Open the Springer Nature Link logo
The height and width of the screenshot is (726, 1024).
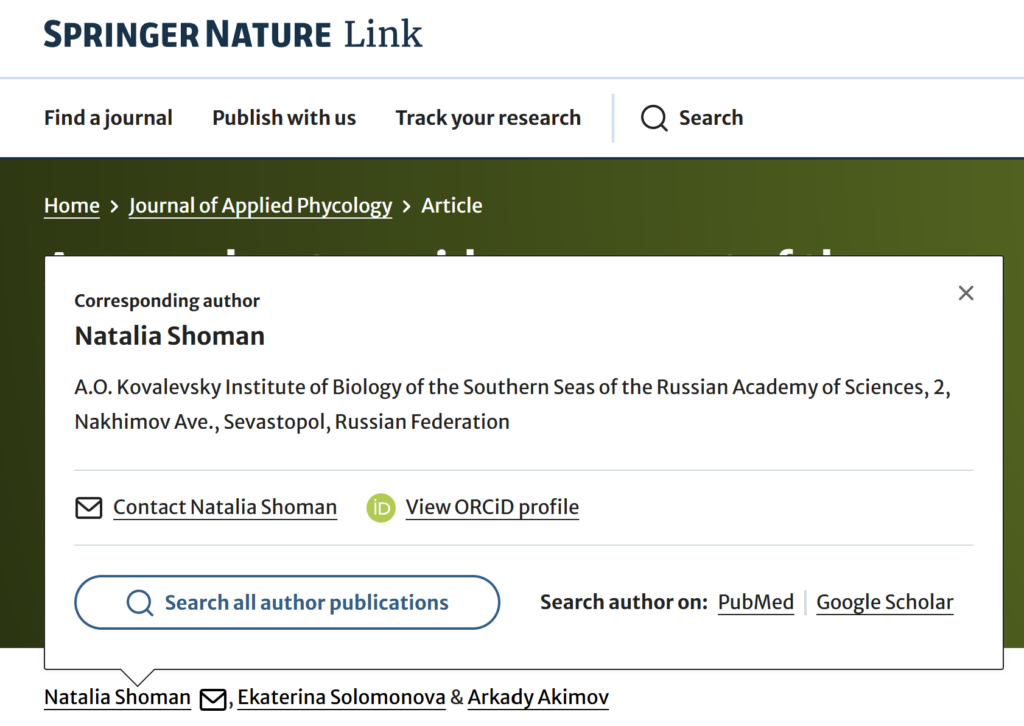232,34
